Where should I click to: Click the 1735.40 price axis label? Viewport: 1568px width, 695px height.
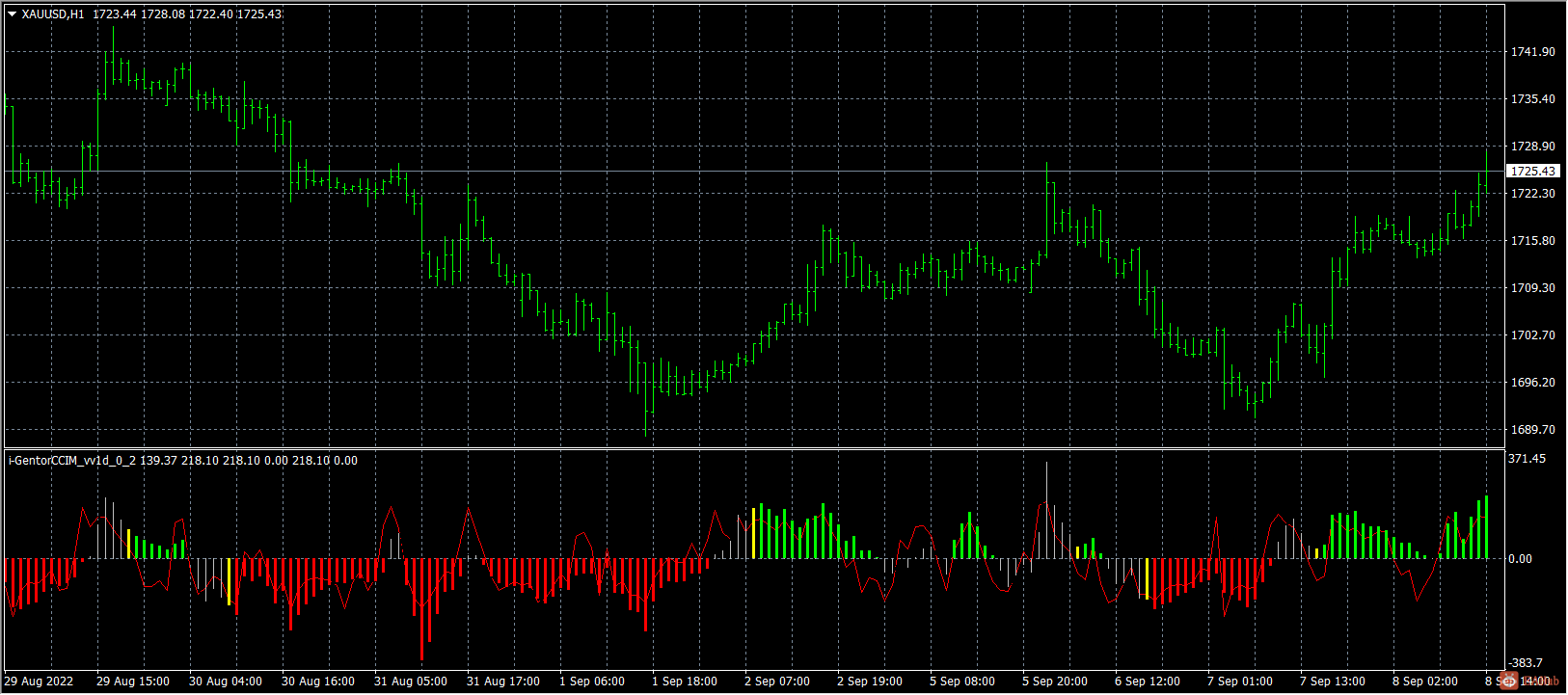point(1533,99)
